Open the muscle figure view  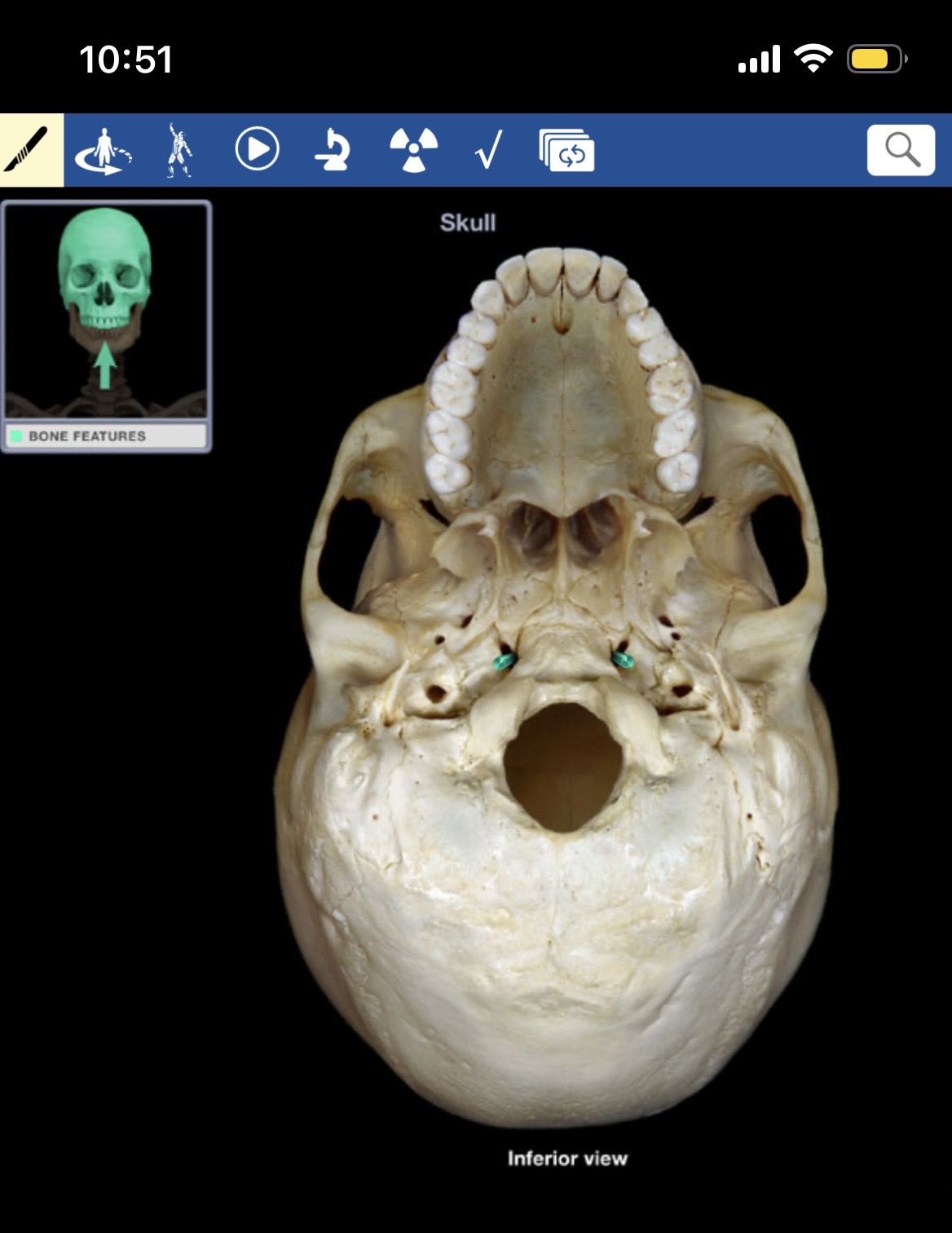point(179,150)
